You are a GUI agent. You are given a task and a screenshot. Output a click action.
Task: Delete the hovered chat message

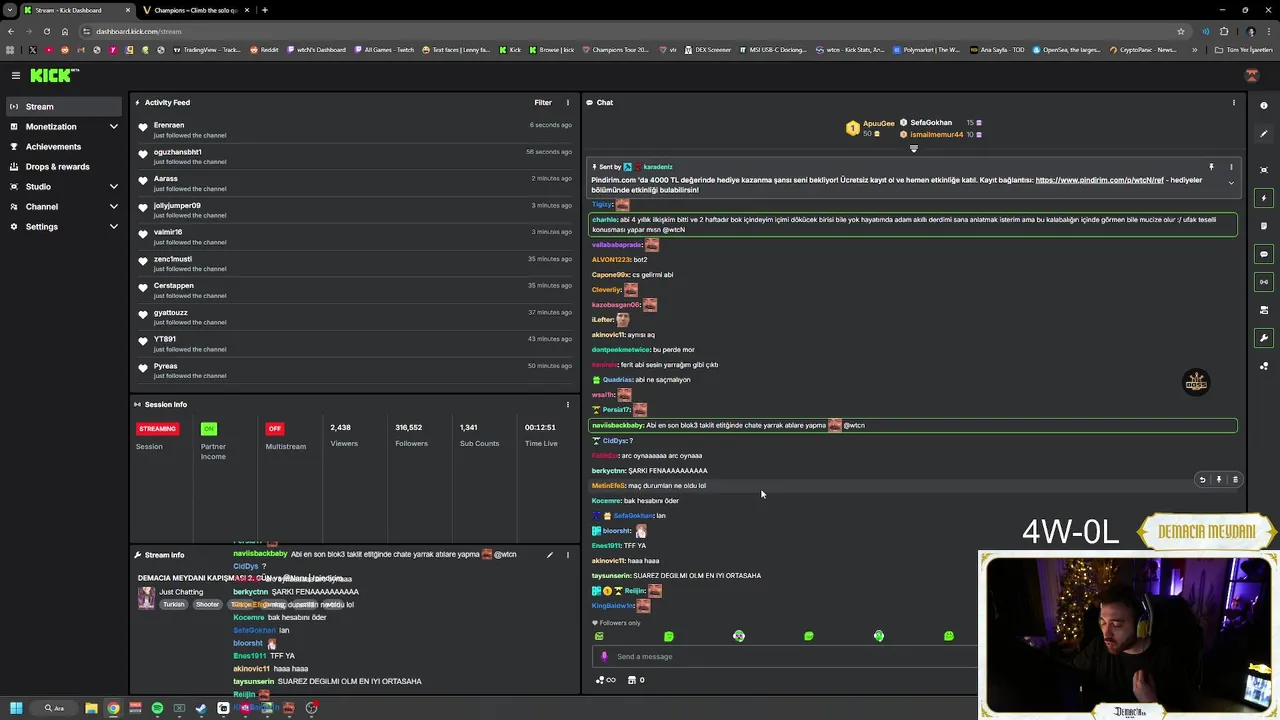(x=1235, y=480)
